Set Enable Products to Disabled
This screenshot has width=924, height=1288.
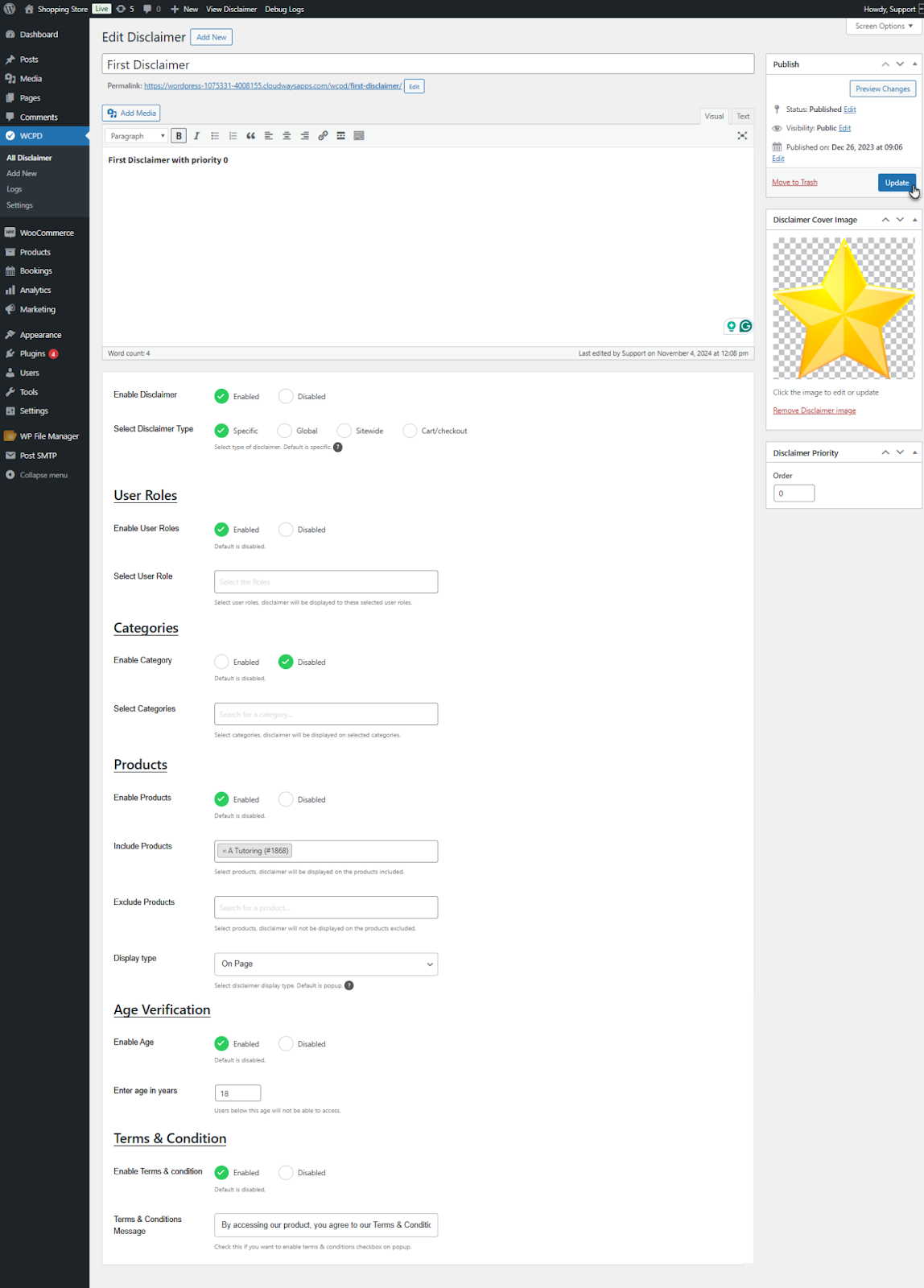[x=286, y=799]
